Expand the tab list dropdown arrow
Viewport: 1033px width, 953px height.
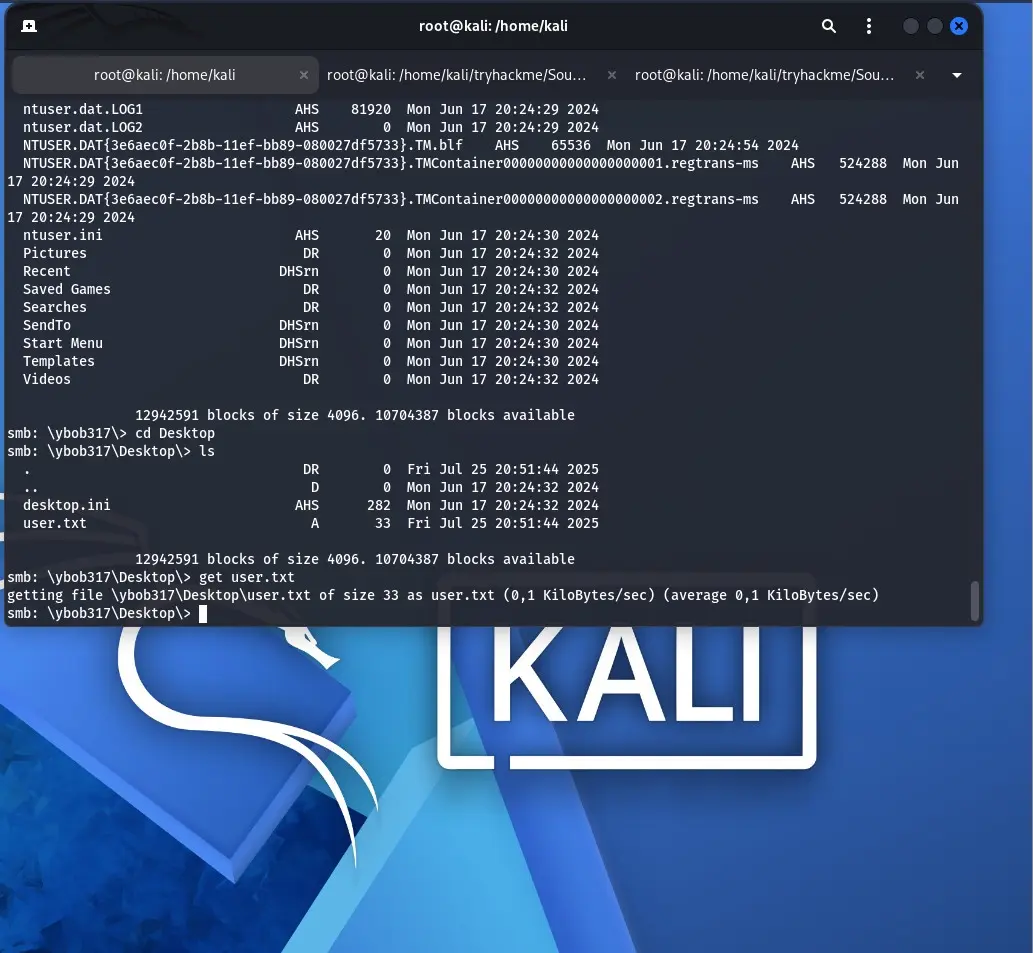pos(957,76)
